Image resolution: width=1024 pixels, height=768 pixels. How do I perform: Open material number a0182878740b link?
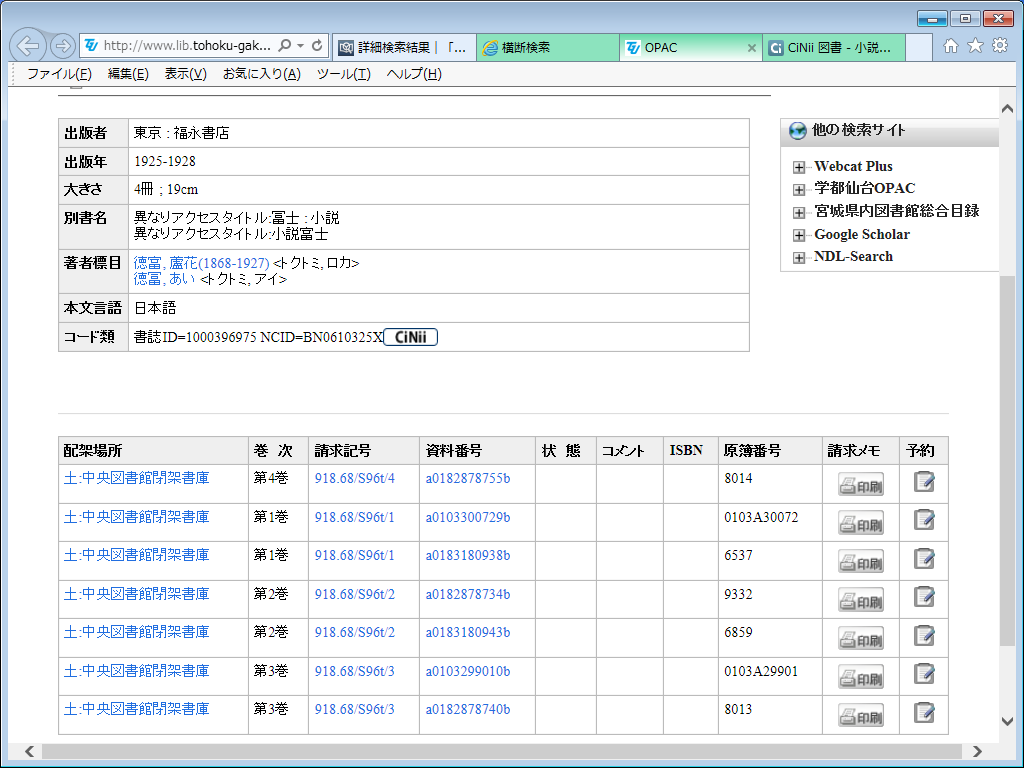(468, 709)
